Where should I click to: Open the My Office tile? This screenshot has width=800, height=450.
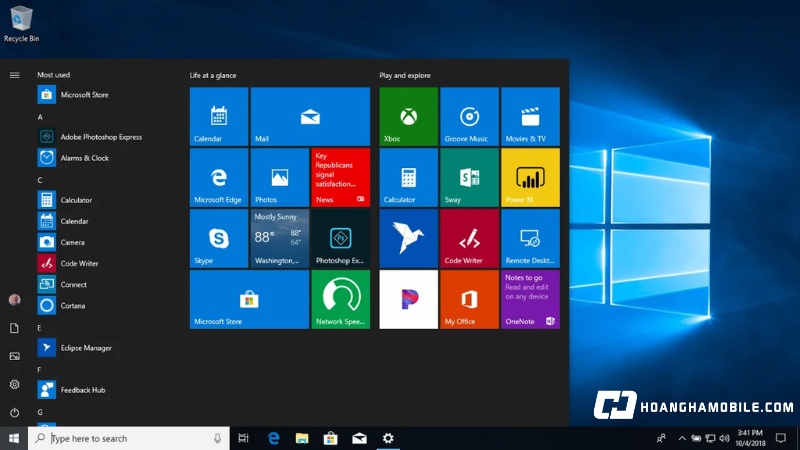tap(469, 299)
